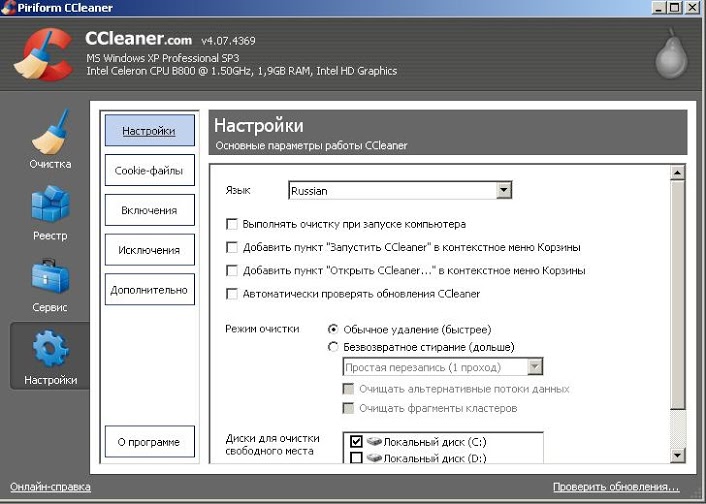Select Безвозвратное стирание (дольше) radio button
Screen dimensions: 706x504
(x=333, y=347)
